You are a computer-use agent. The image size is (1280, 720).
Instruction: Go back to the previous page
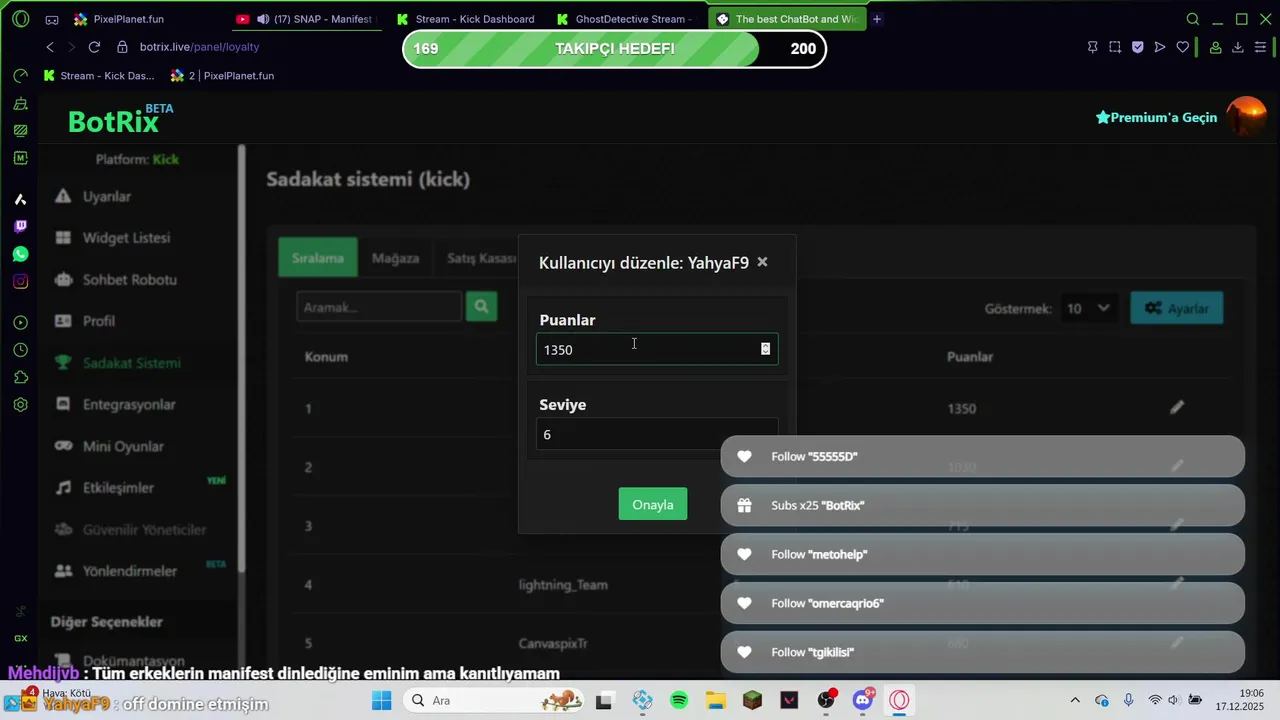[50, 47]
